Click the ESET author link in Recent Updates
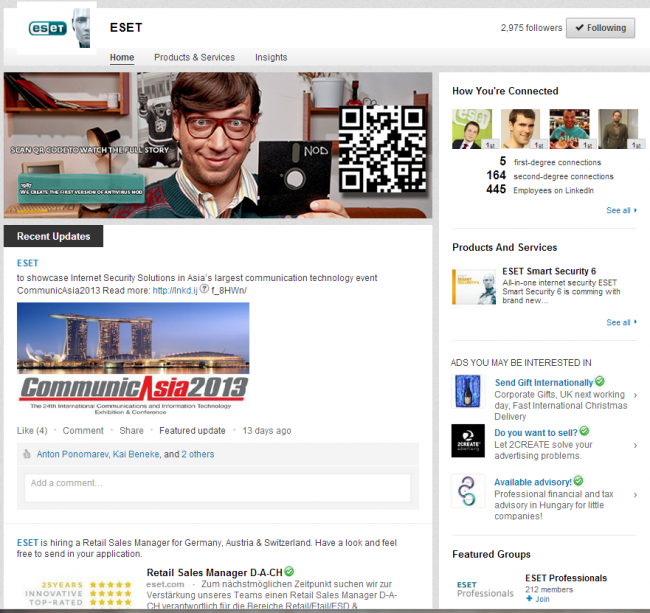The width and height of the screenshot is (650, 613). (x=27, y=263)
